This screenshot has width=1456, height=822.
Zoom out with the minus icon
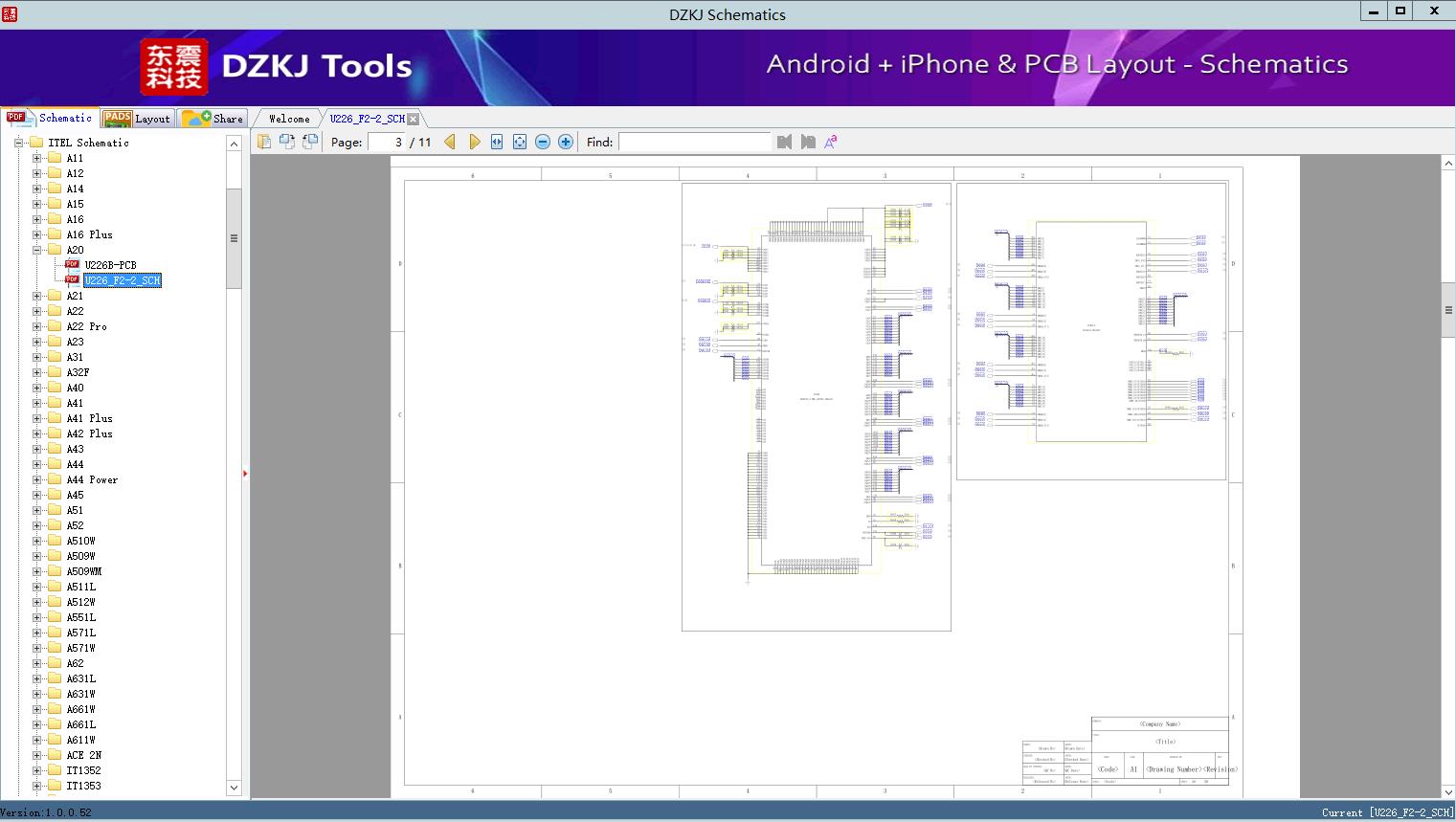[x=543, y=142]
